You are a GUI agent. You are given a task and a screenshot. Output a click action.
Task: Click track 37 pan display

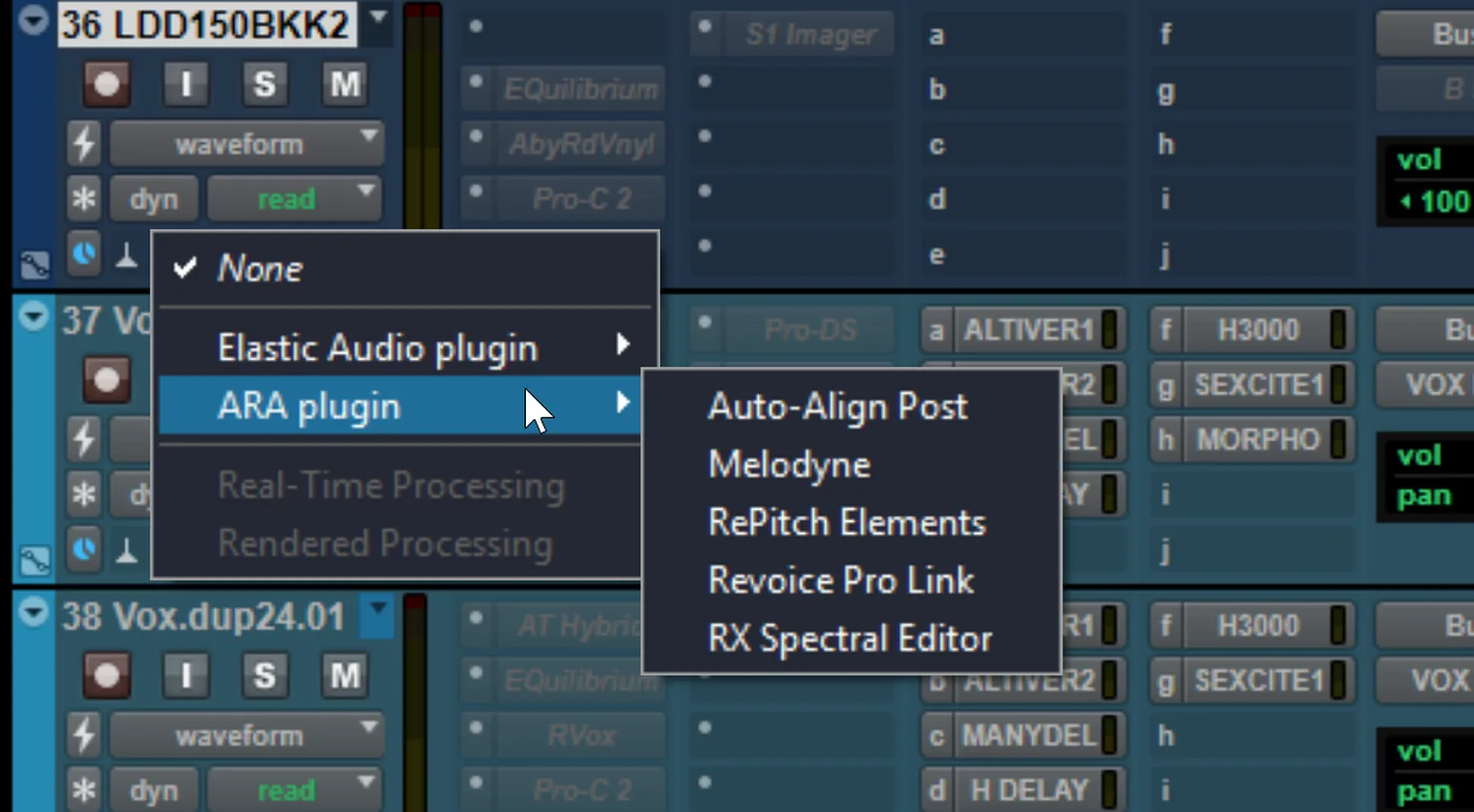click(x=1424, y=496)
